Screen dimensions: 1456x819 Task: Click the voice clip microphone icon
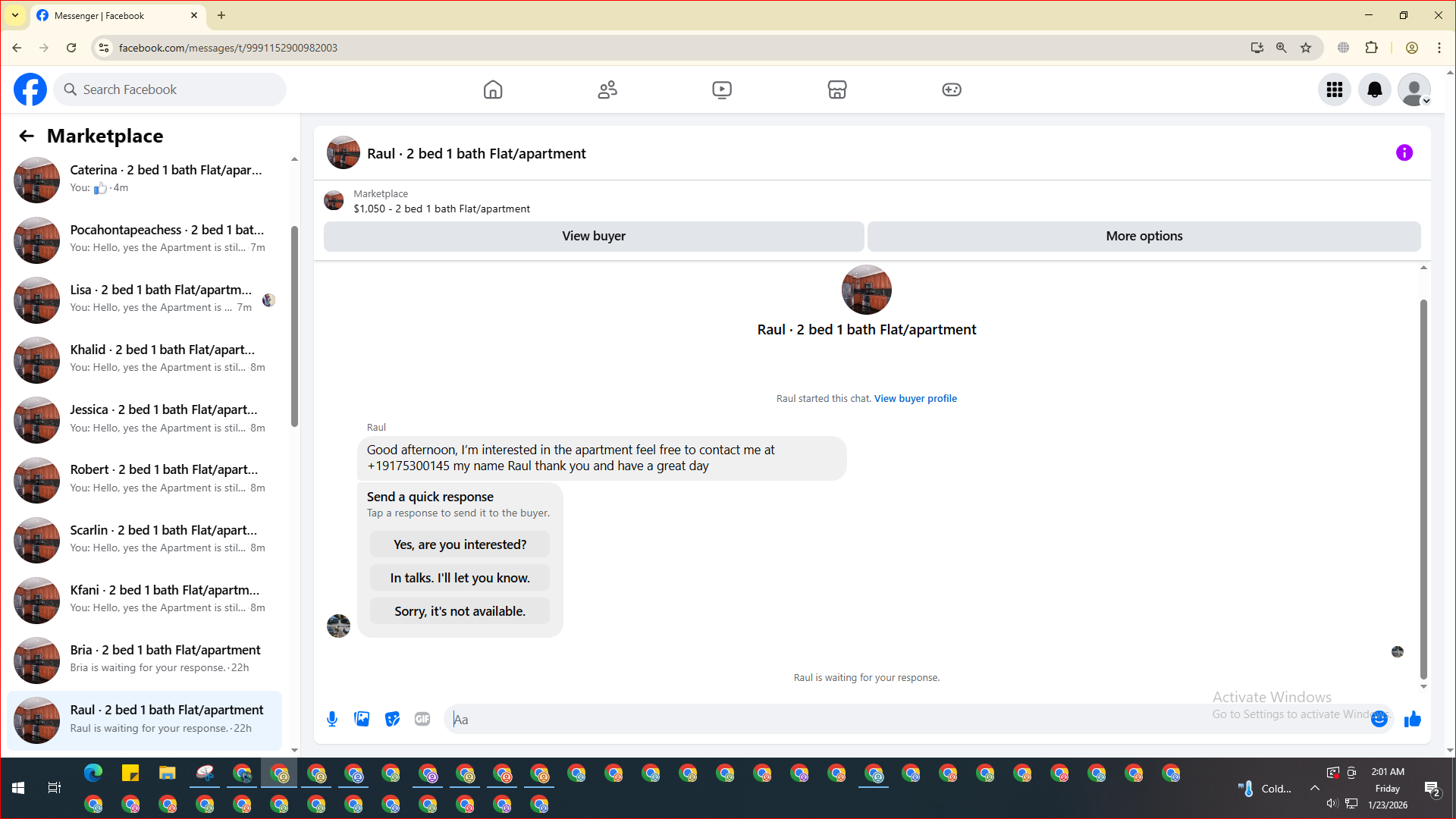pos(332,719)
